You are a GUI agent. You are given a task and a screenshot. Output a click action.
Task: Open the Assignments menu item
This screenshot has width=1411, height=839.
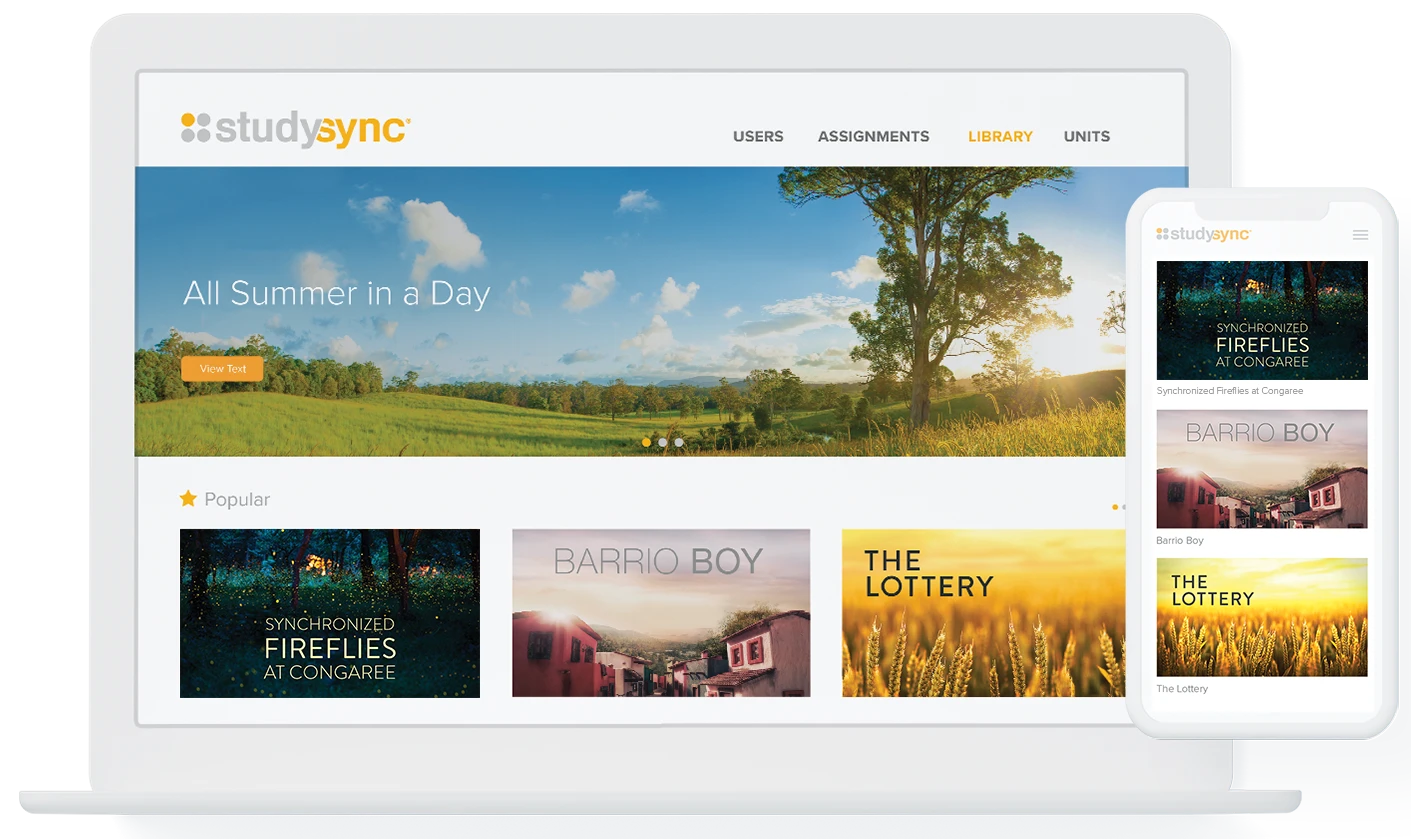click(873, 136)
